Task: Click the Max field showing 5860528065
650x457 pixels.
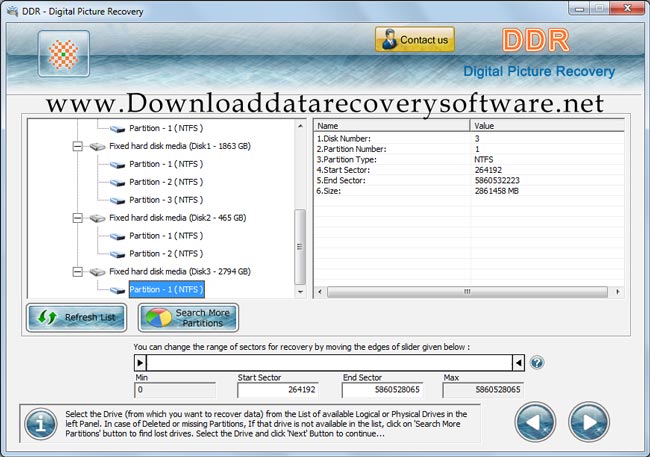Action: (x=483, y=390)
